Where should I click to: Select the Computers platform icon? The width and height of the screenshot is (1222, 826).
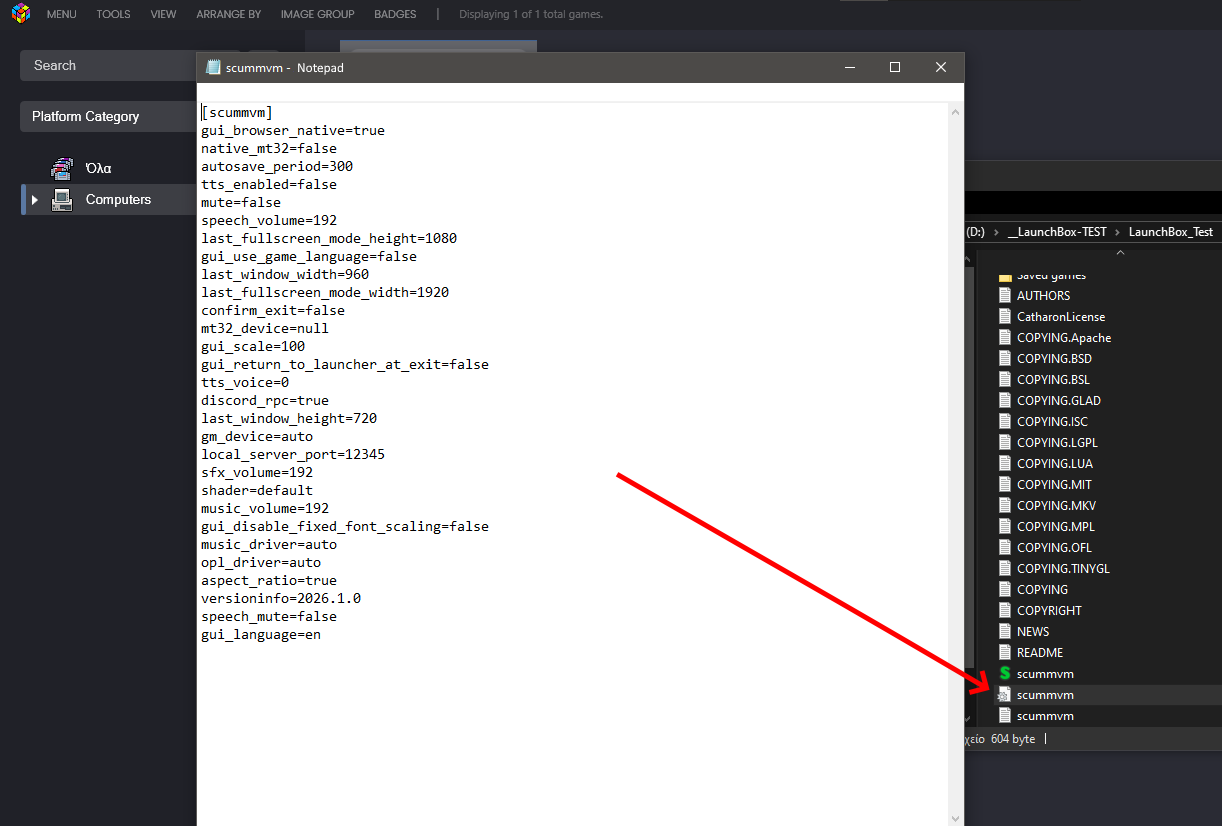(62, 200)
